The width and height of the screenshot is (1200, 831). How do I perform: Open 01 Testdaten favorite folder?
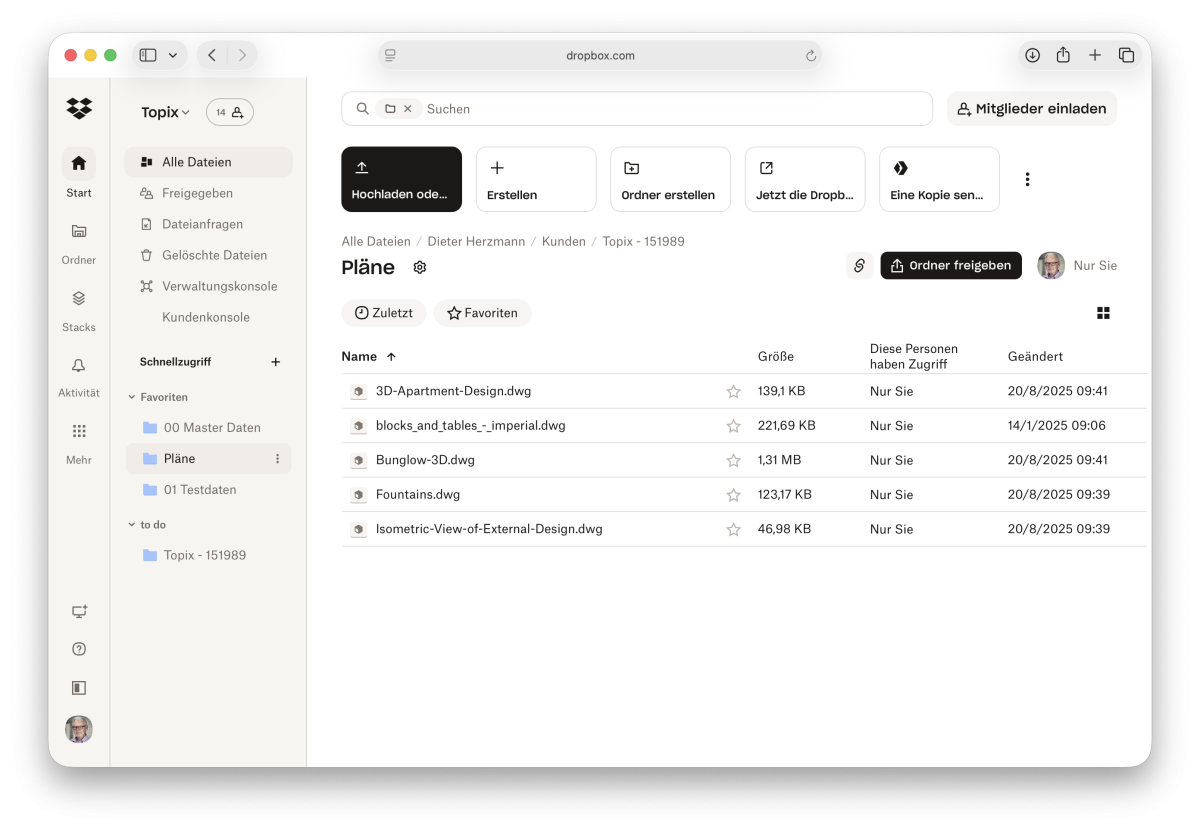click(209, 490)
